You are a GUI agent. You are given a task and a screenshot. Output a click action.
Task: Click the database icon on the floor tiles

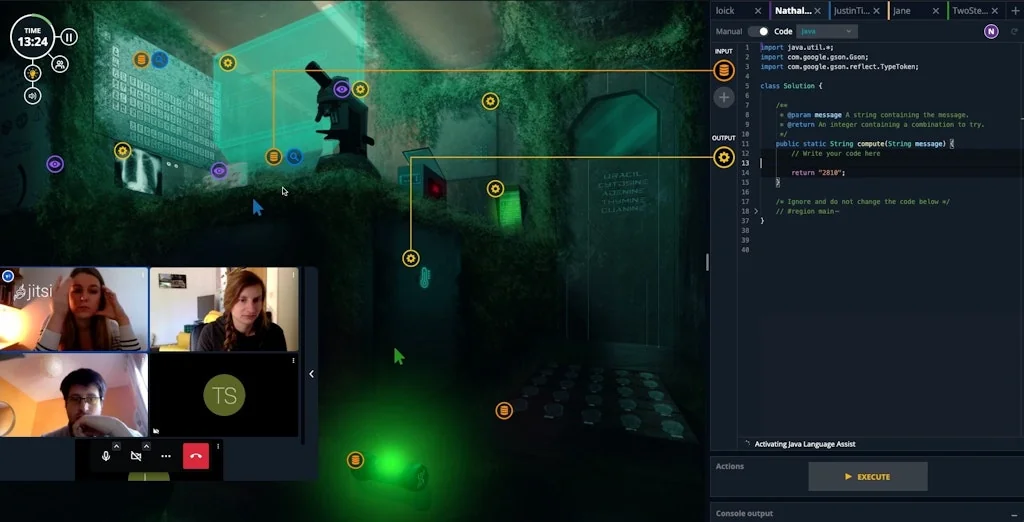[x=504, y=411]
